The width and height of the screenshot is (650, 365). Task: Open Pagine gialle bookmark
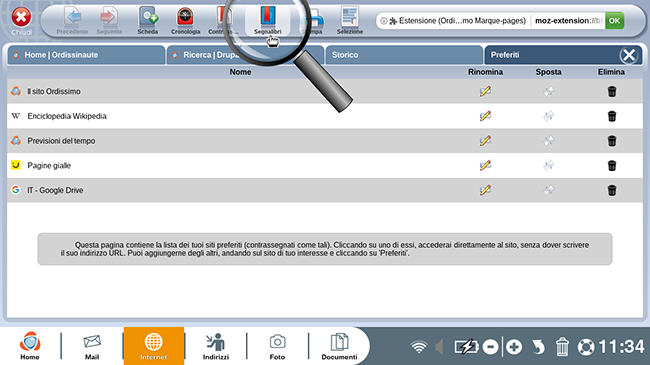49,165
